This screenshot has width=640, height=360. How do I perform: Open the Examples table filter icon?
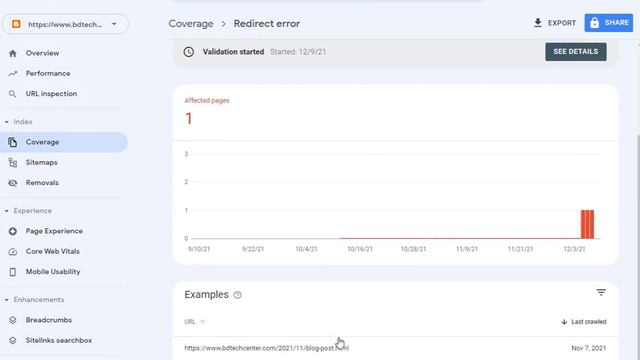(x=601, y=292)
